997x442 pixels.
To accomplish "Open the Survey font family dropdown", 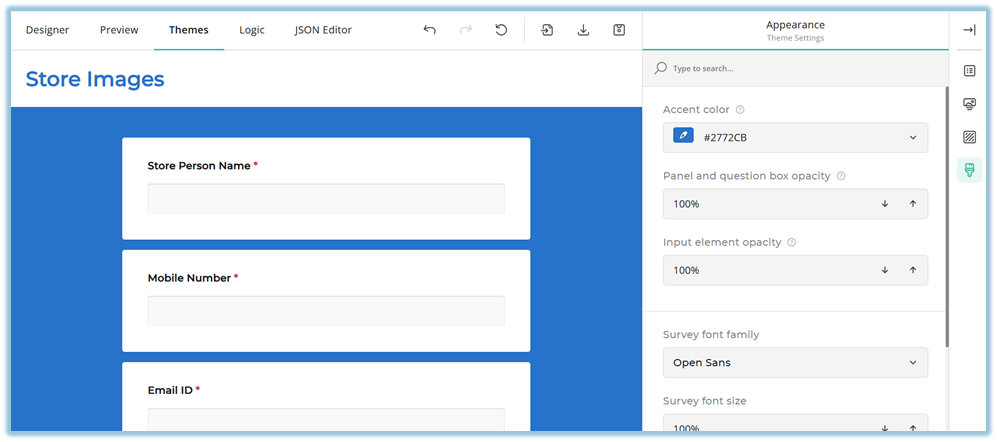I will click(795, 363).
